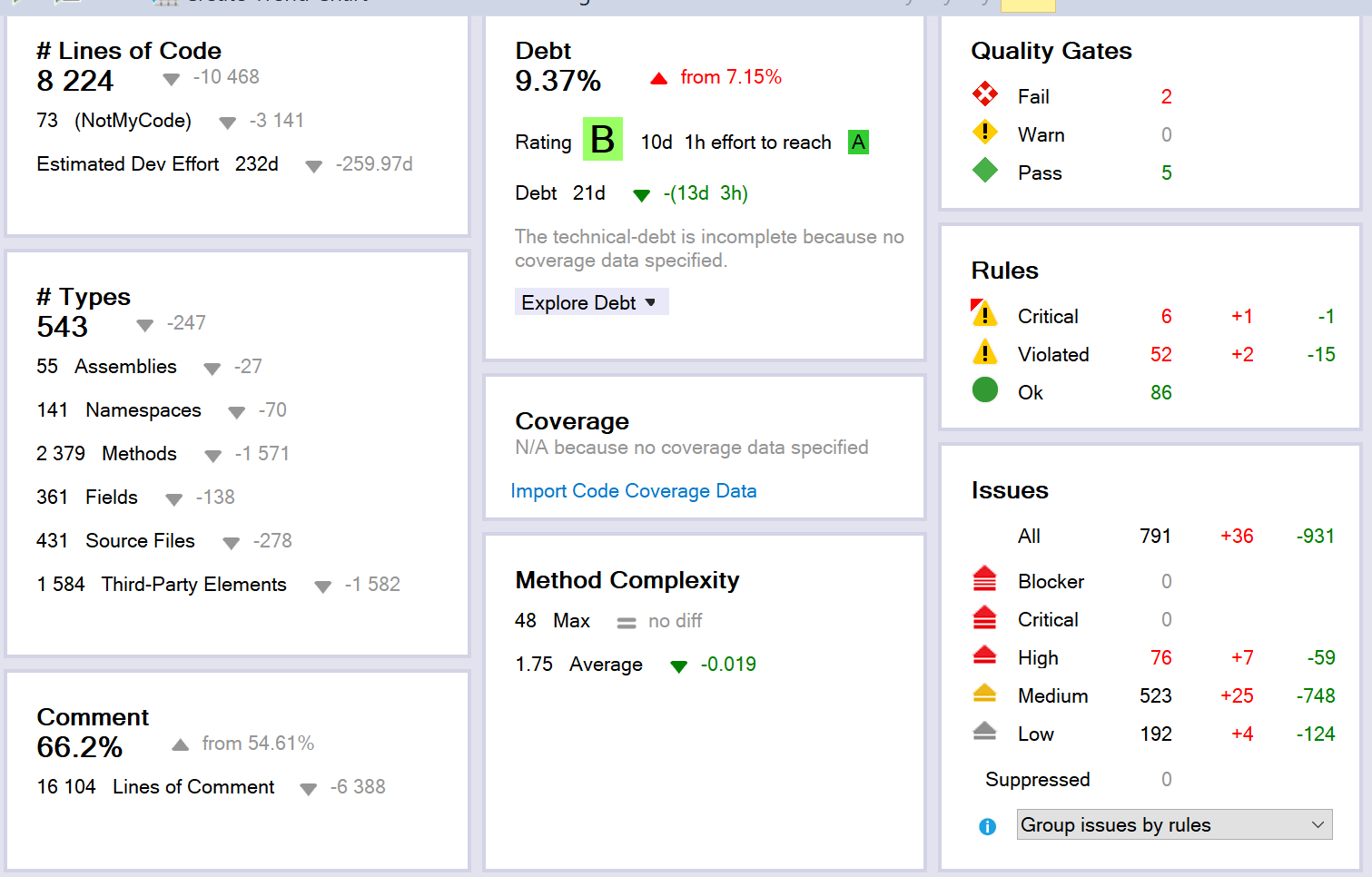Click the blue info icon beside group dropdown

(x=988, y=827)
